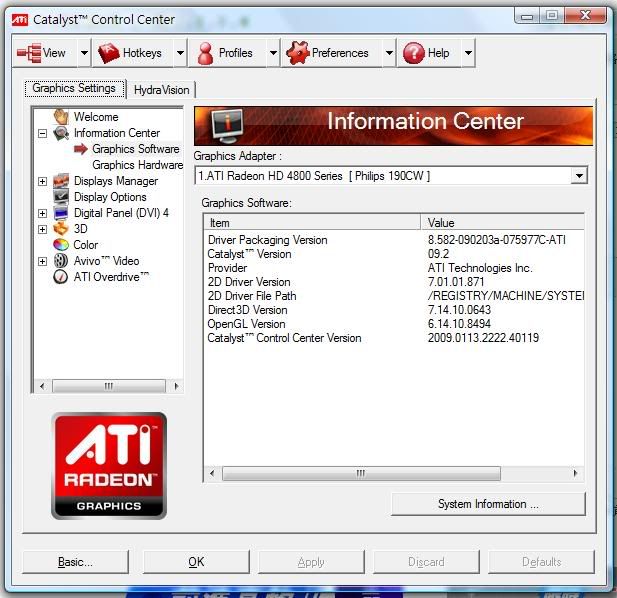Select the 2D Driver File Path row
Screen dimensions: 617x598
point(393,295)
